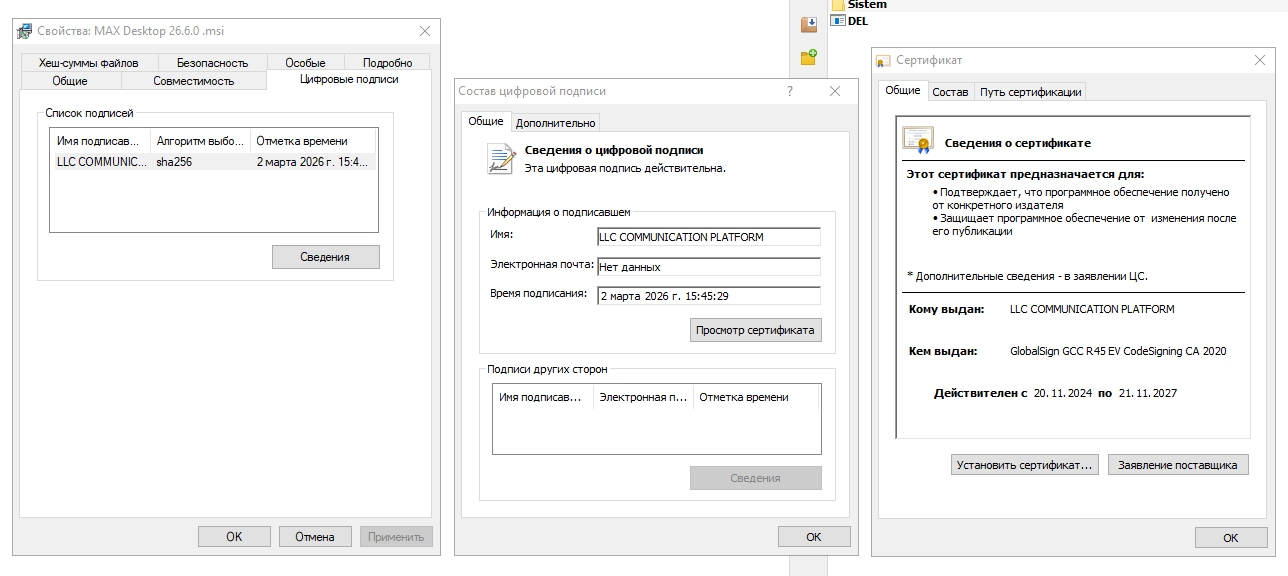Click Установить сертификат button
Viewport: 1288px width, 576px height.
(1025, 465)
